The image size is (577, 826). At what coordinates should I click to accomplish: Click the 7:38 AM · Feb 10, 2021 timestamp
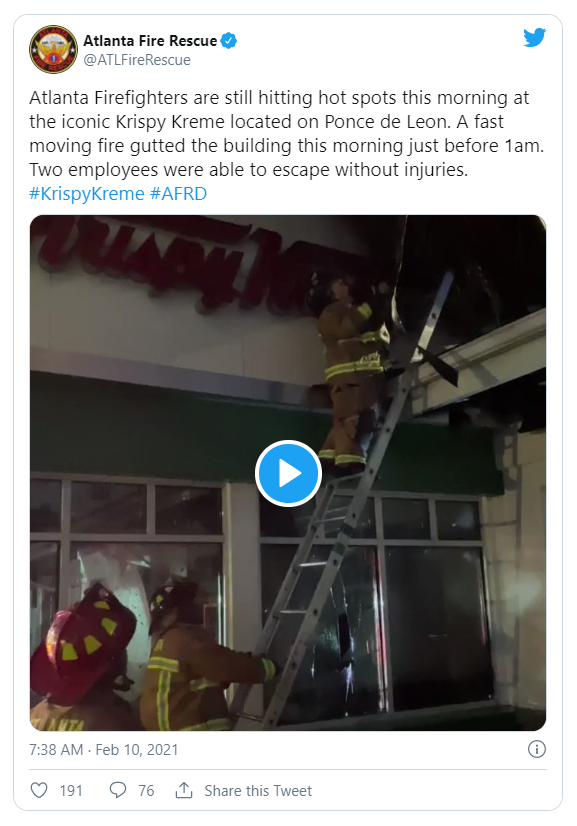click(104, 750)
